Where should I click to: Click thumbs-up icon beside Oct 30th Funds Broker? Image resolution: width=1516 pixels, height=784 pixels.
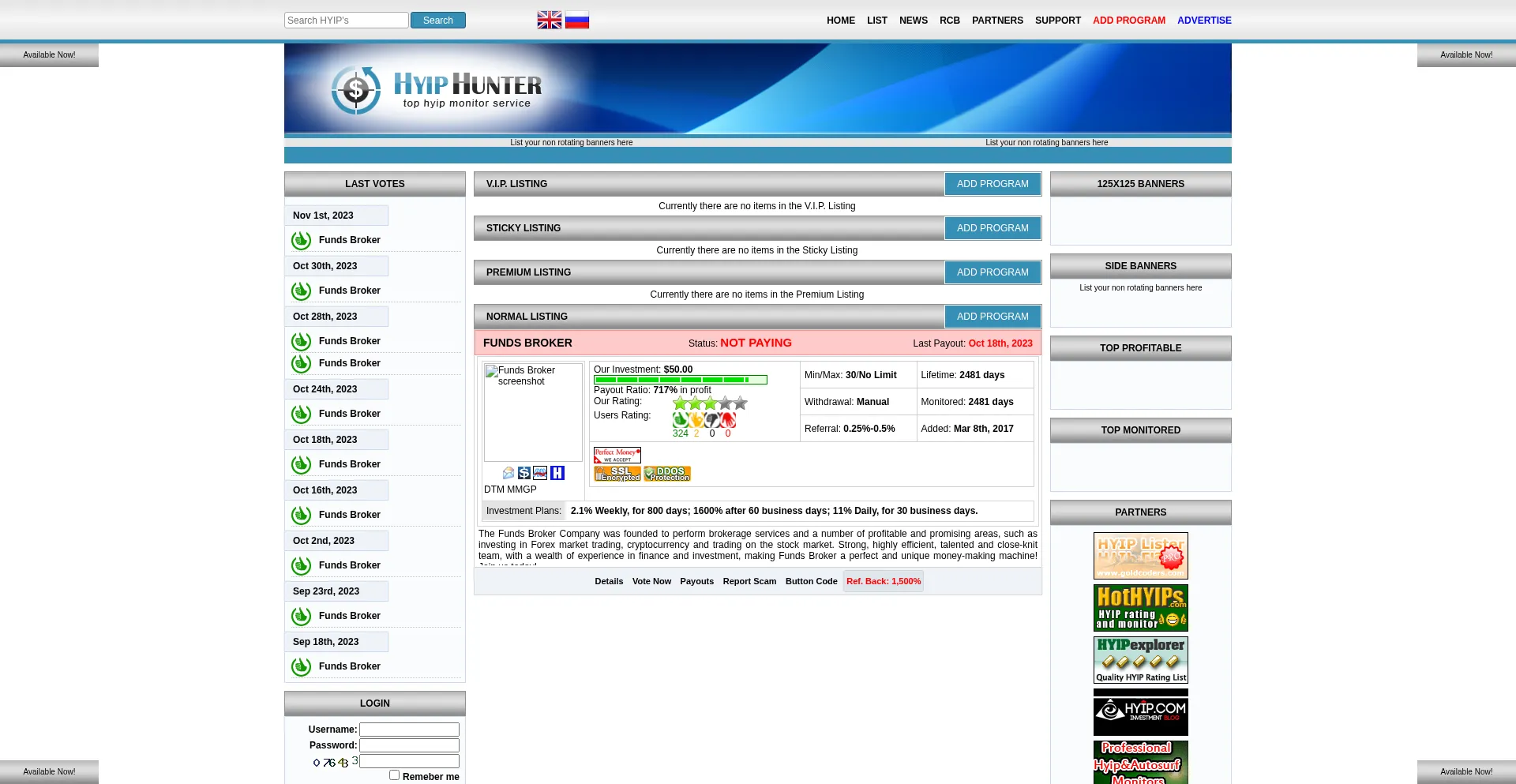pos(301,291)
